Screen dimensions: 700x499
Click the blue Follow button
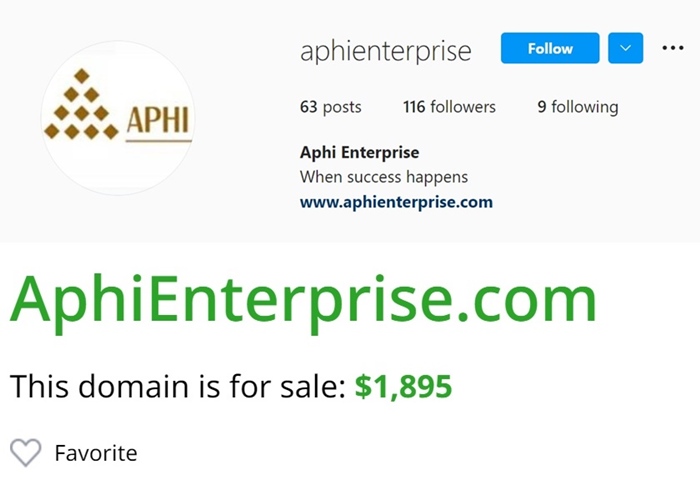coord(550,48)
